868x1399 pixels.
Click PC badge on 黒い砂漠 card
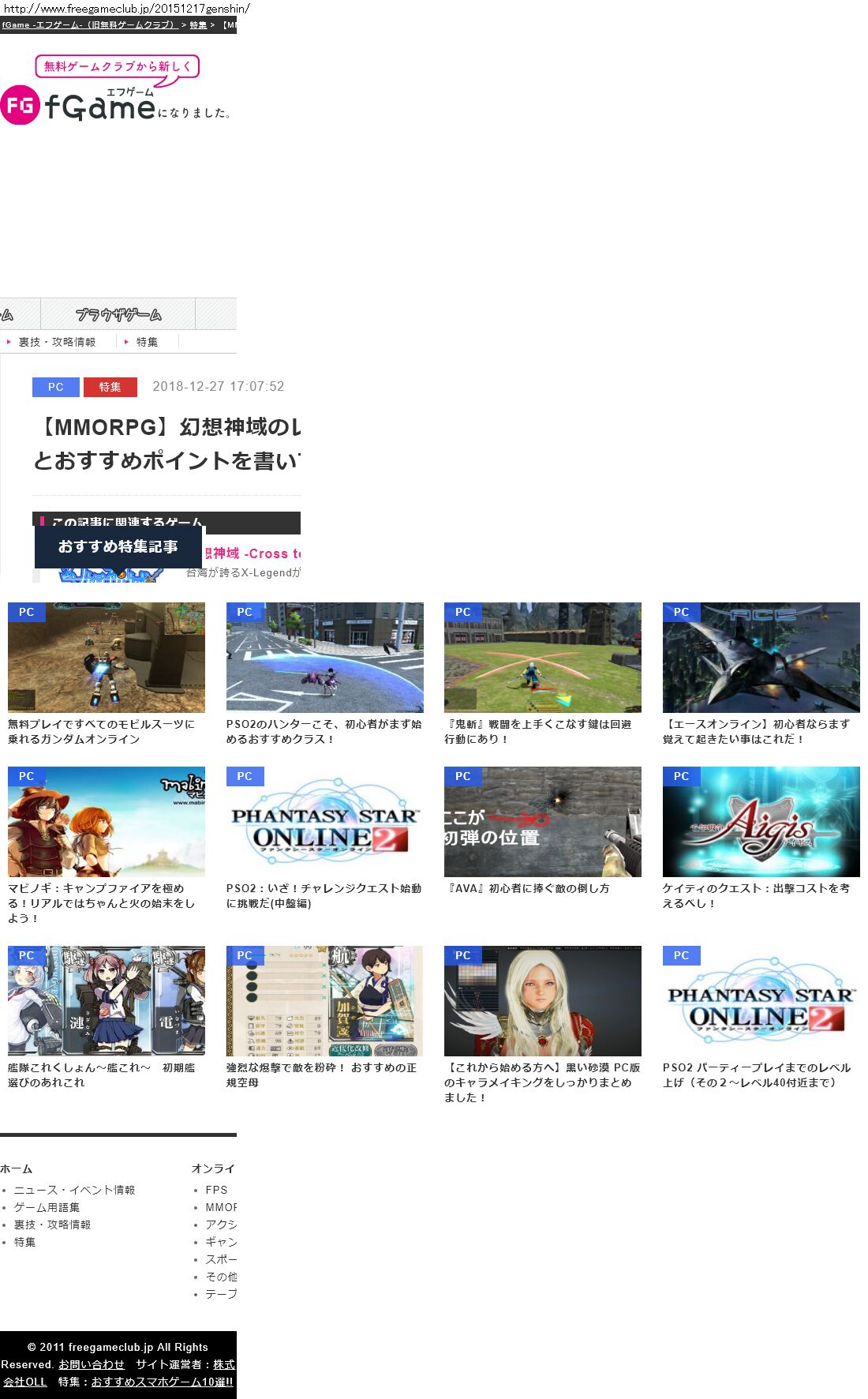(x=463, y=955)
